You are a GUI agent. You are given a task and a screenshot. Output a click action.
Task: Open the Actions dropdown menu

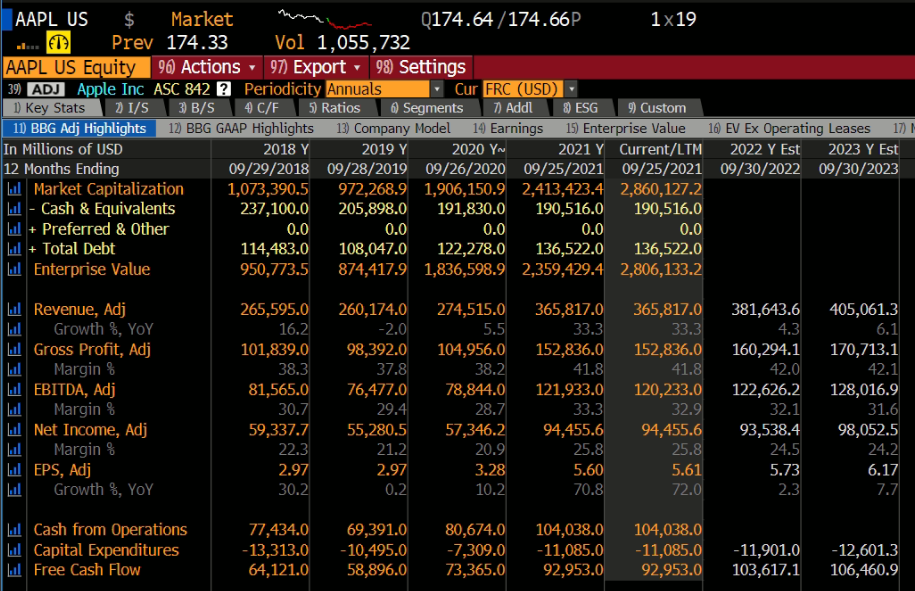(x=208, y=67)
